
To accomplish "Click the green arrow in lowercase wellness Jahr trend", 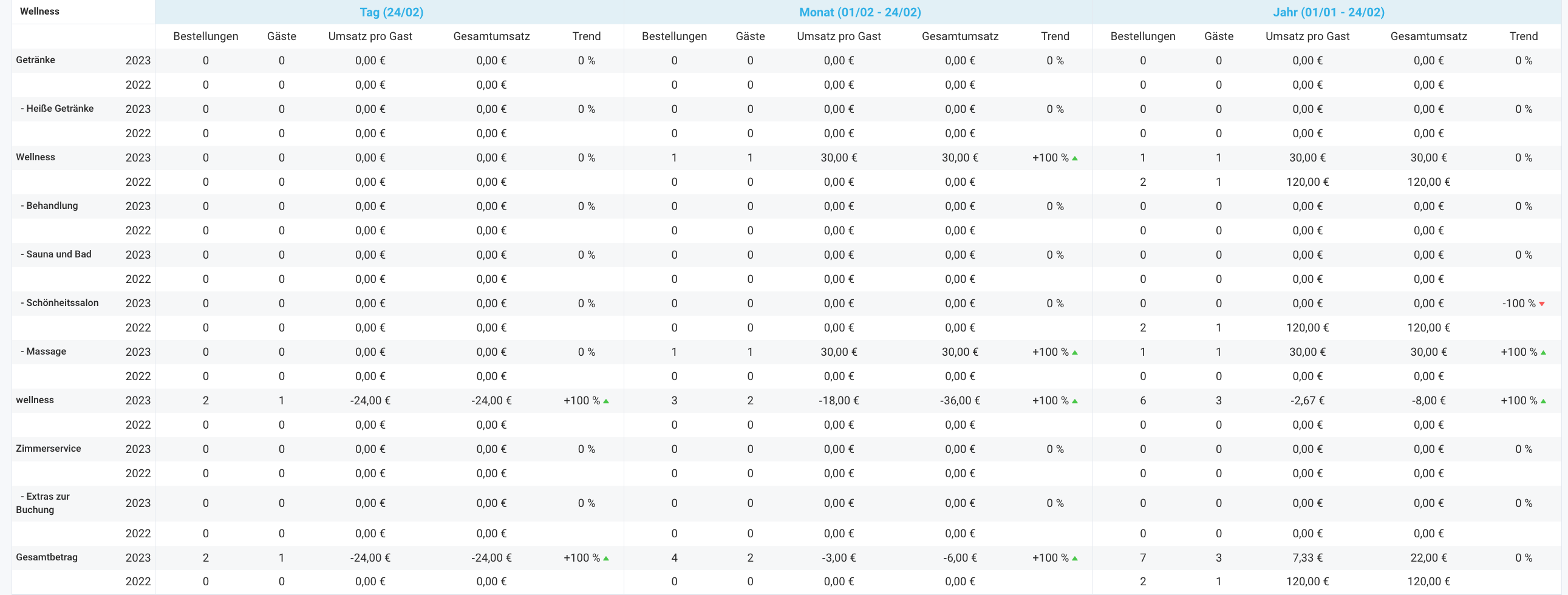I will tap(1543, 401).
